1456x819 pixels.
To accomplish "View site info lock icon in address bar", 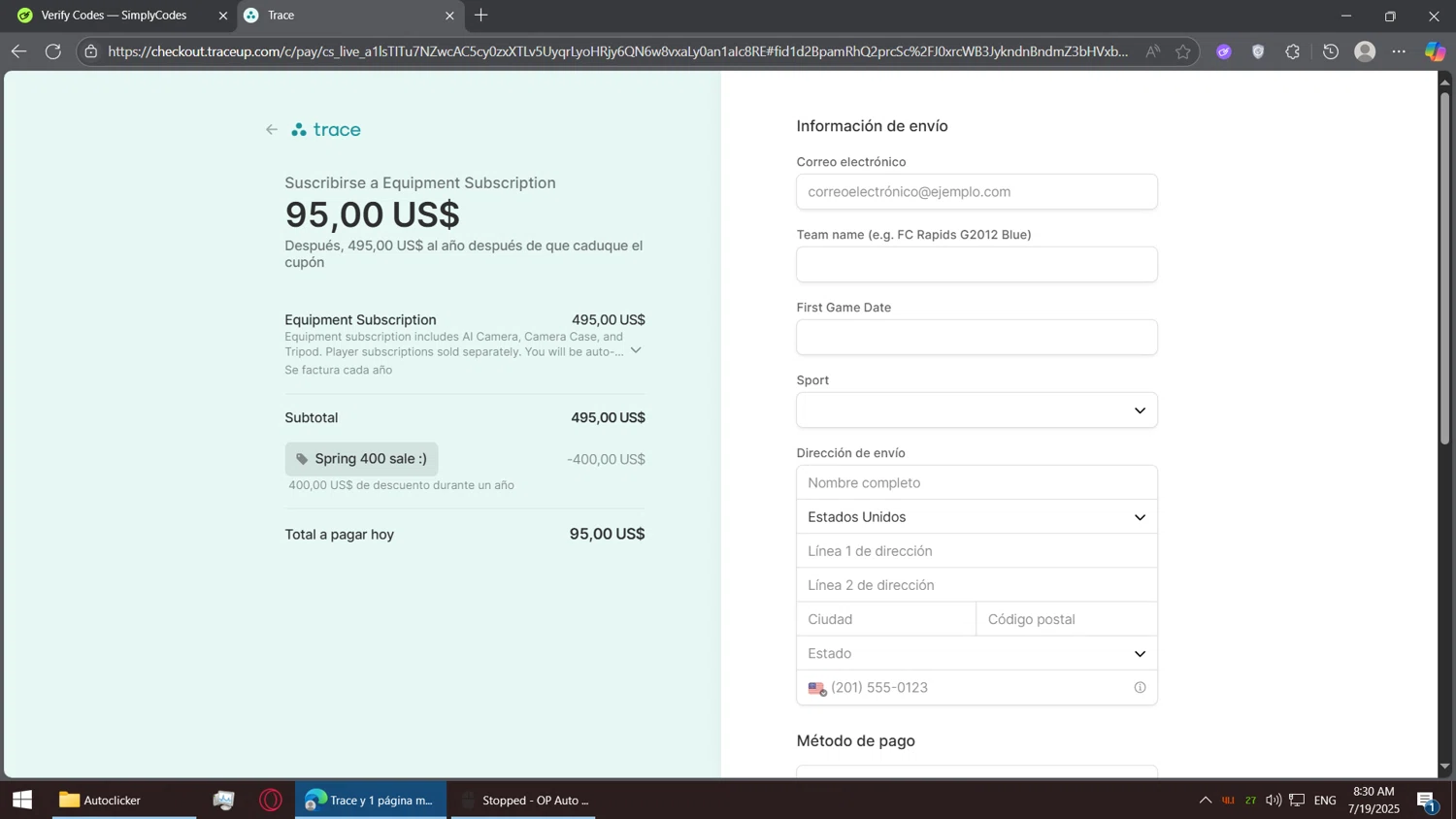I will (91, 51).
